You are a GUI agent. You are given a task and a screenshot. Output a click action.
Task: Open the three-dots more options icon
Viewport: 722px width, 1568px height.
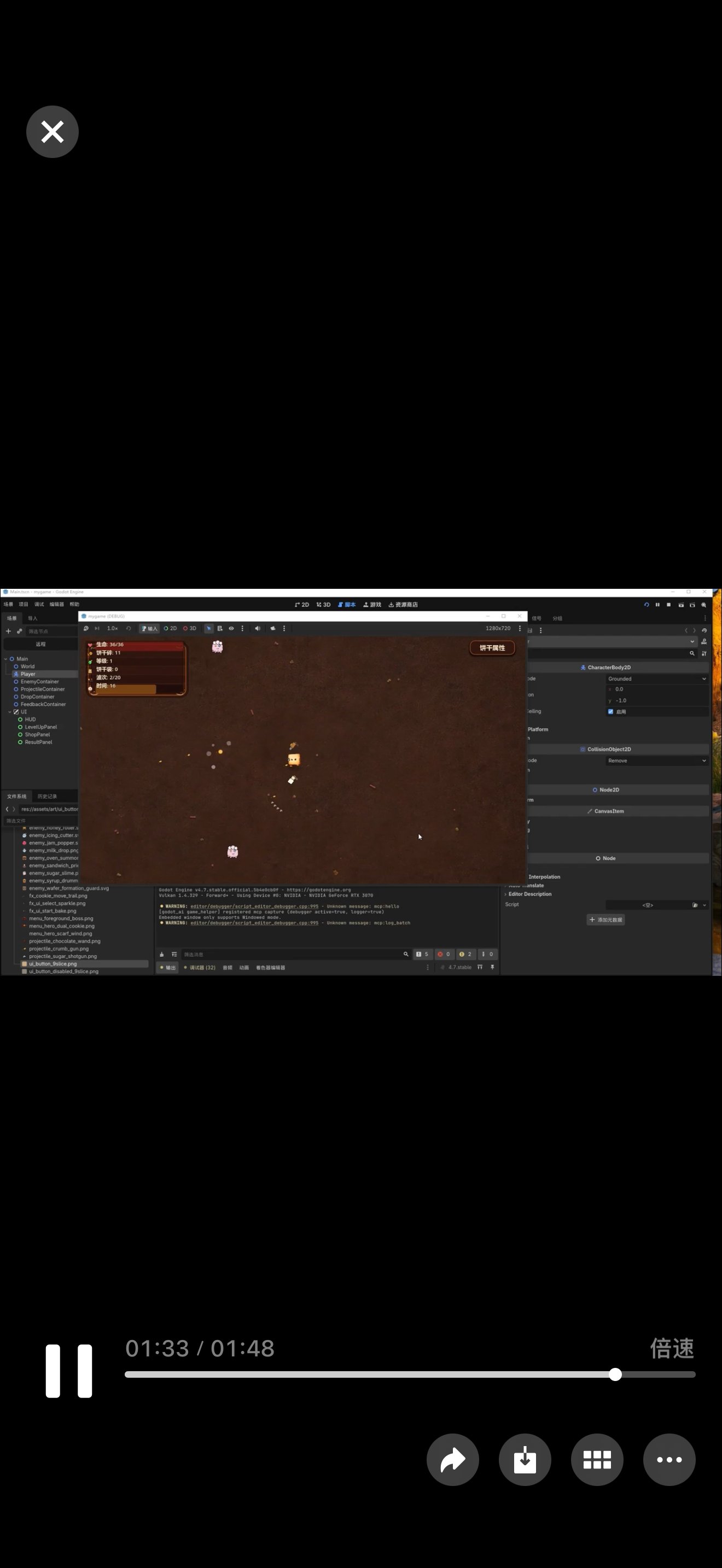669,1459
